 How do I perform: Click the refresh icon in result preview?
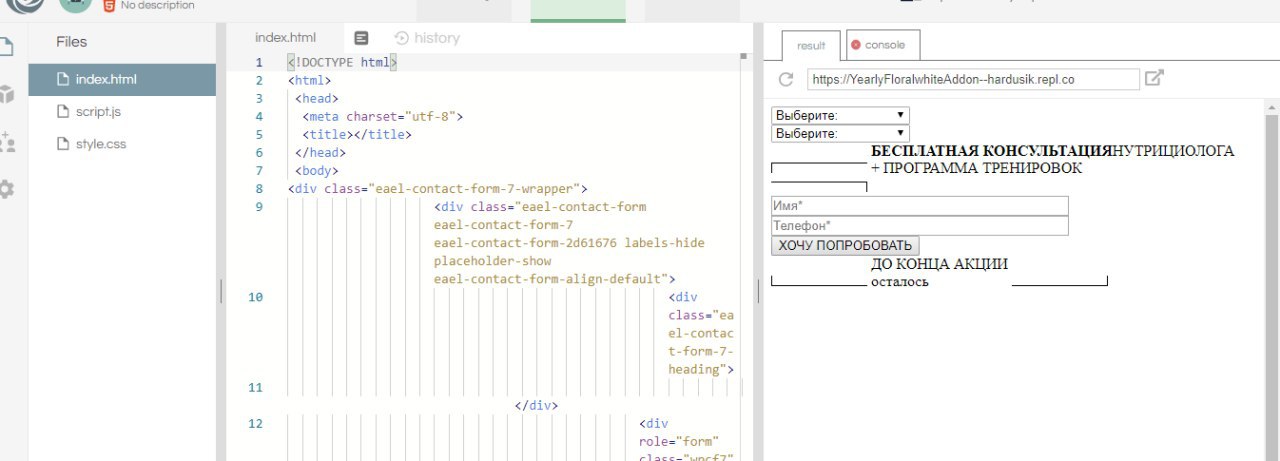tap(786, 79)
